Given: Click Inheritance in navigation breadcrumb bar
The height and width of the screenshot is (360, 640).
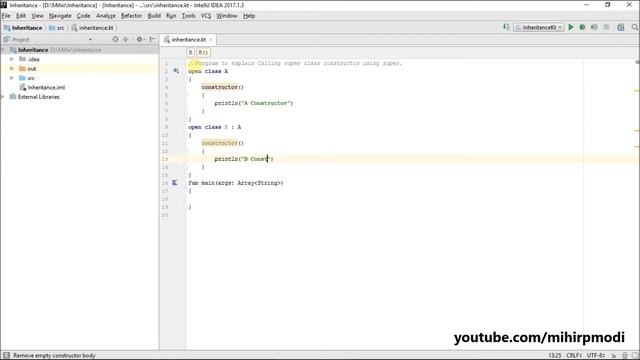Looking at the screenshot, I should click(27, 28).
